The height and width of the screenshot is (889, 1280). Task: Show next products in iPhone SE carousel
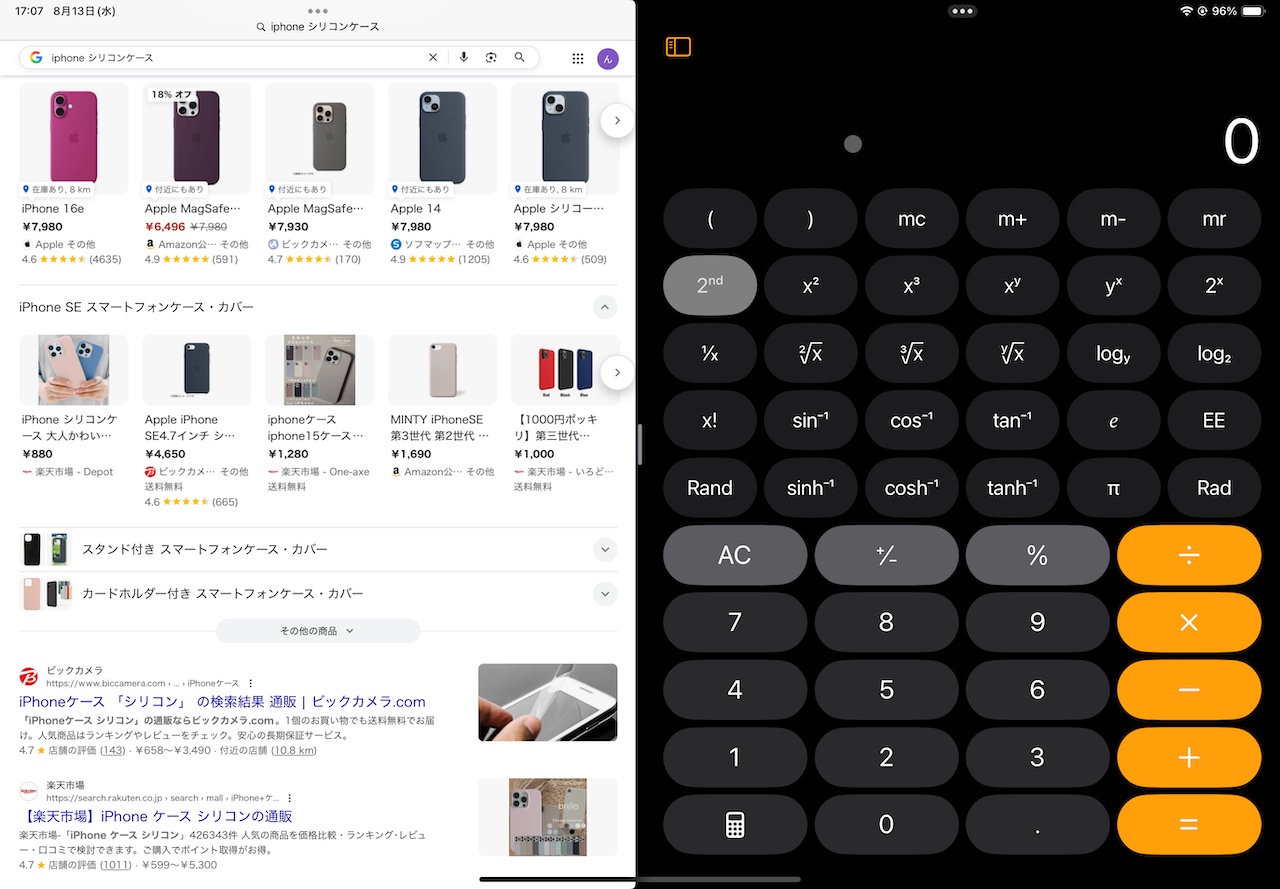click(617, 372)
